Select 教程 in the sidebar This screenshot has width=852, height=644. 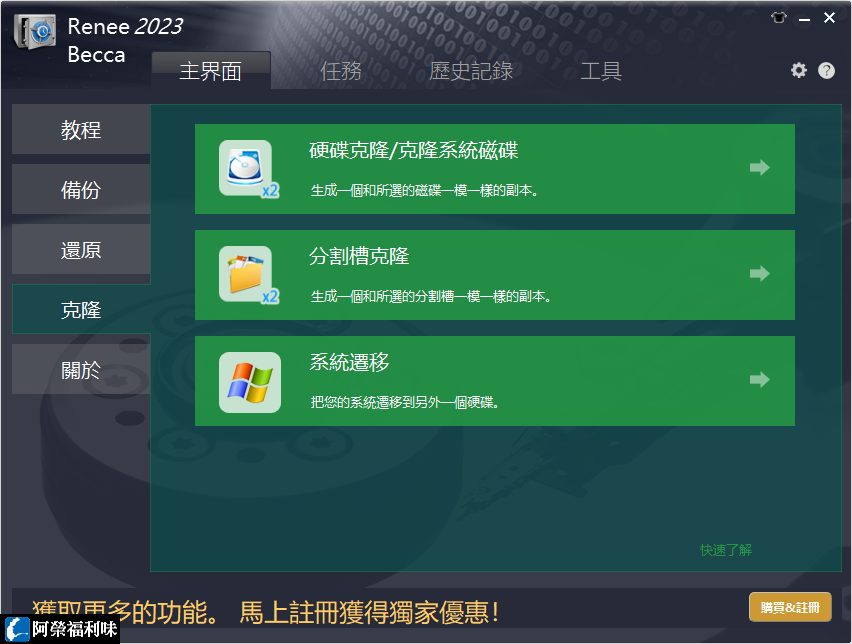pyautogui.click(x=81, y=129)
